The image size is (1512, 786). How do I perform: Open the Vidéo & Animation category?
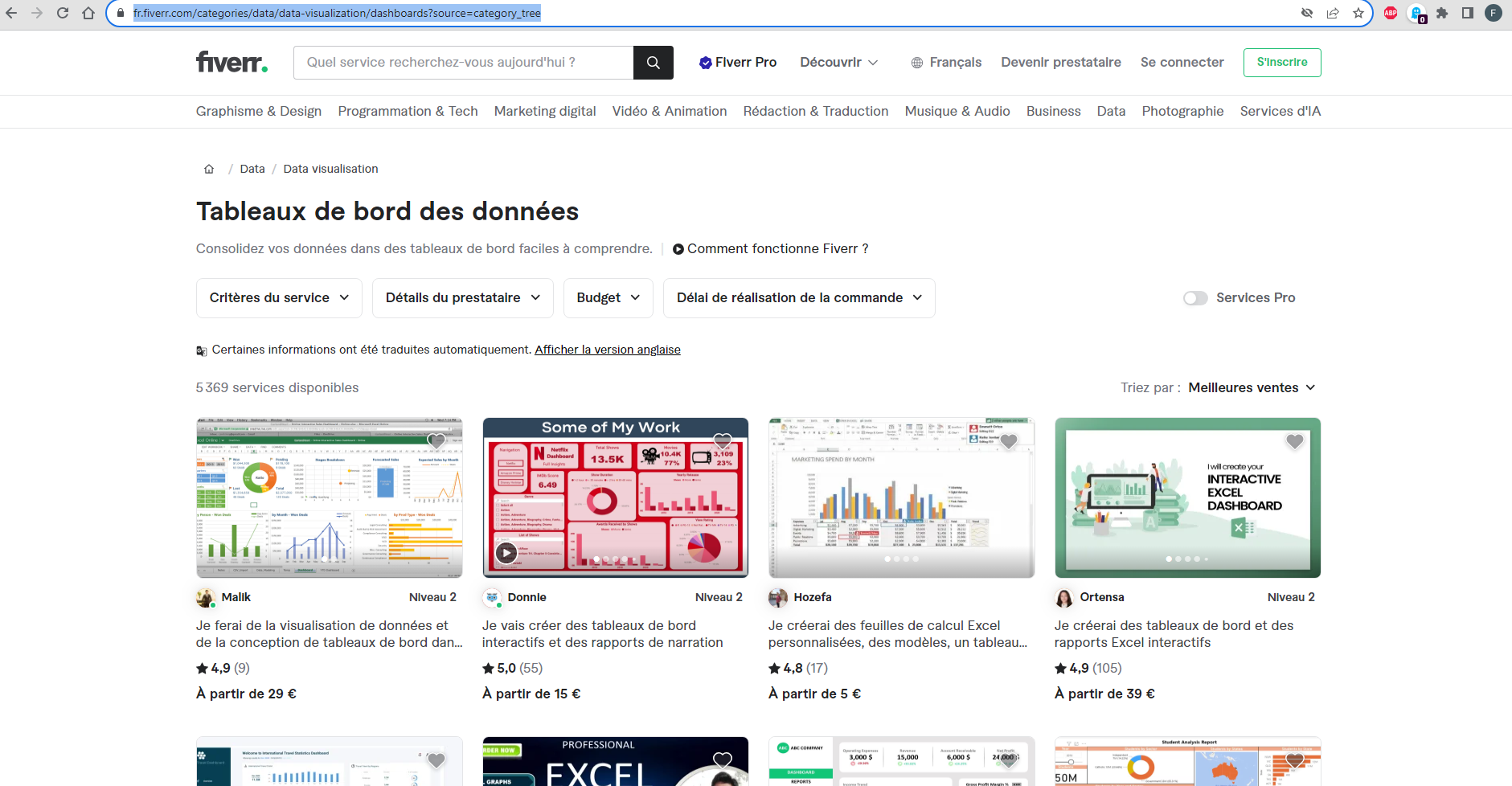670,111
